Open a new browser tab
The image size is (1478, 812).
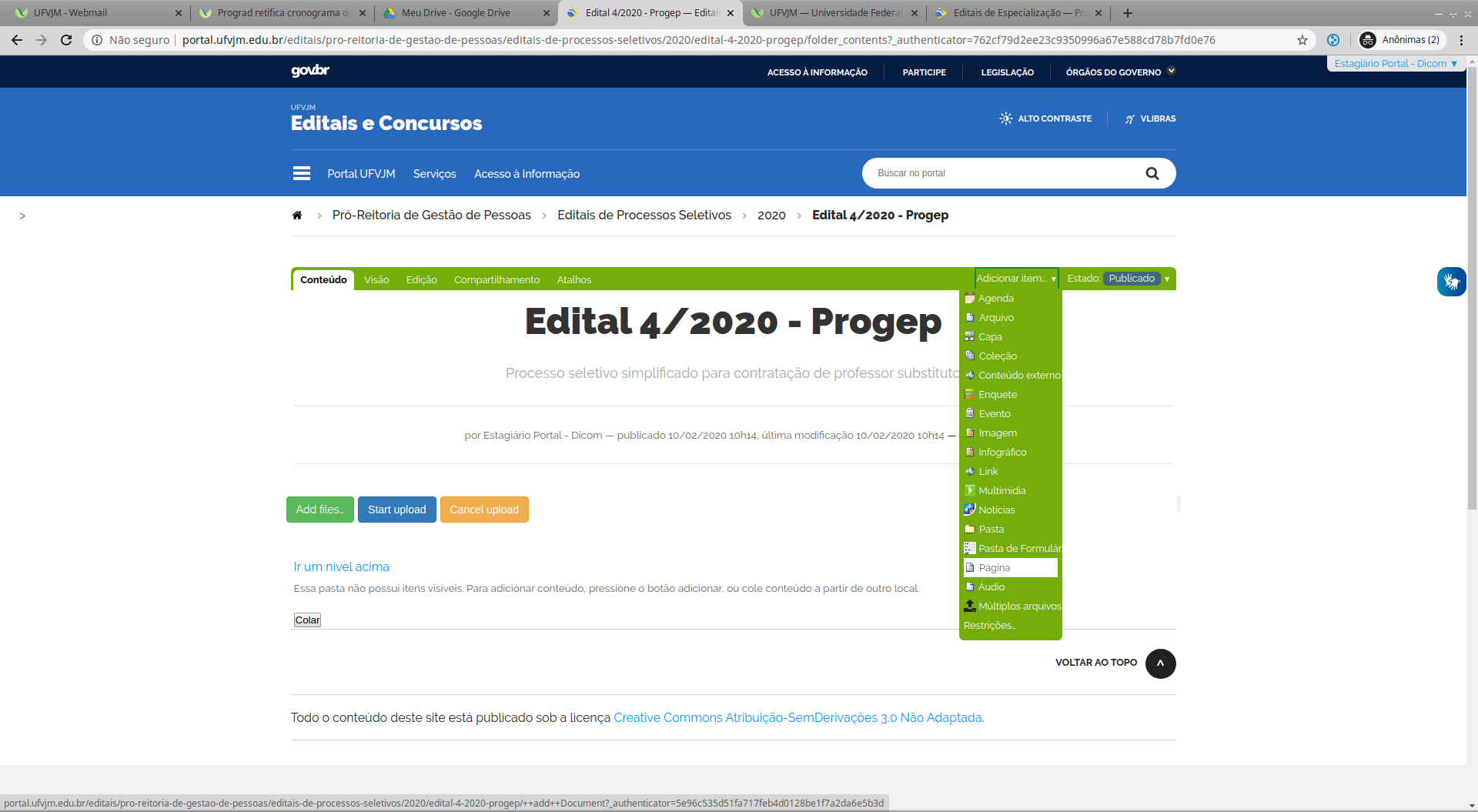click(x=1128, y=13)
